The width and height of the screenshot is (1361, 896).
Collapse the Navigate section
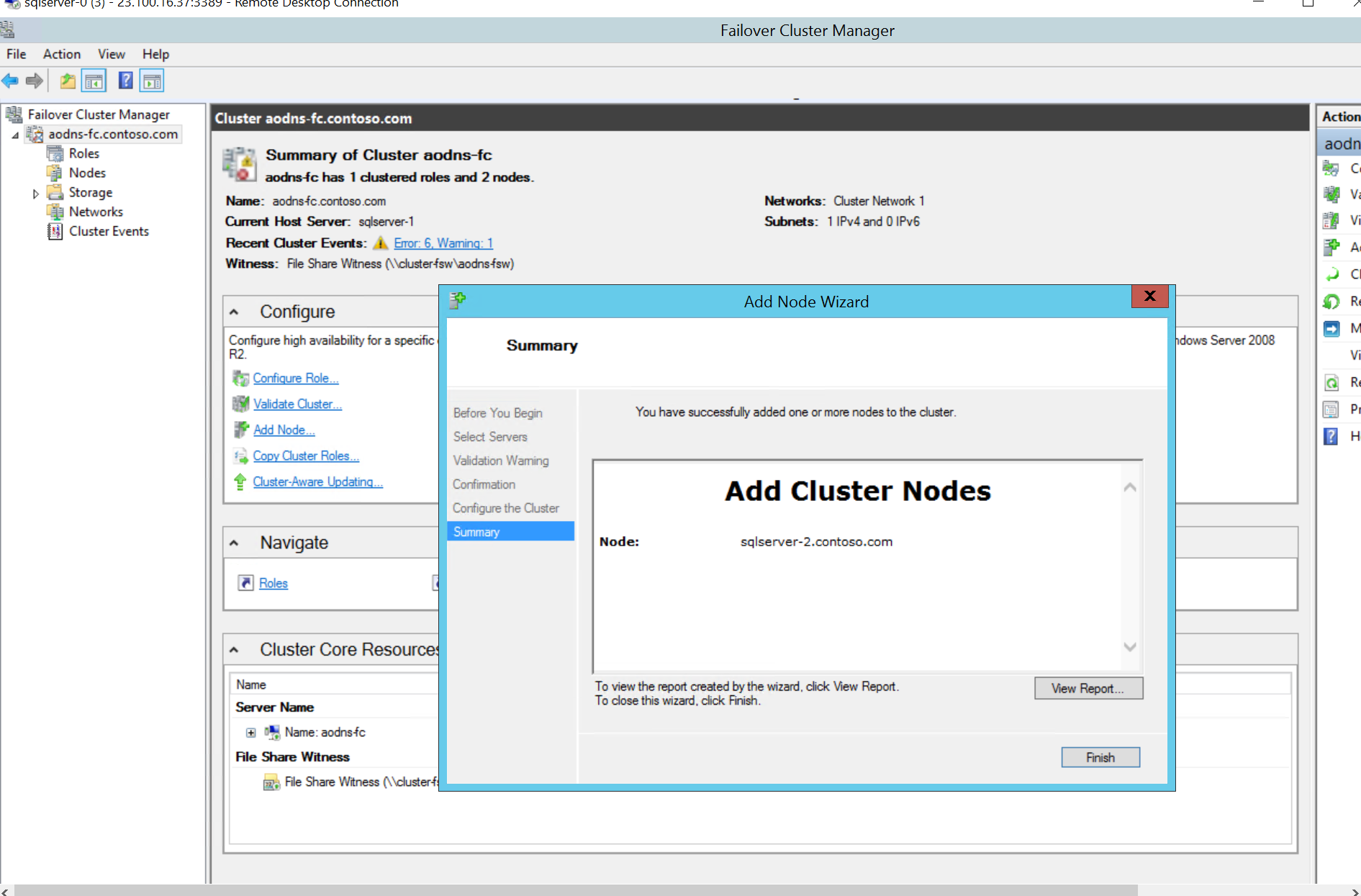tap(234, 543)
